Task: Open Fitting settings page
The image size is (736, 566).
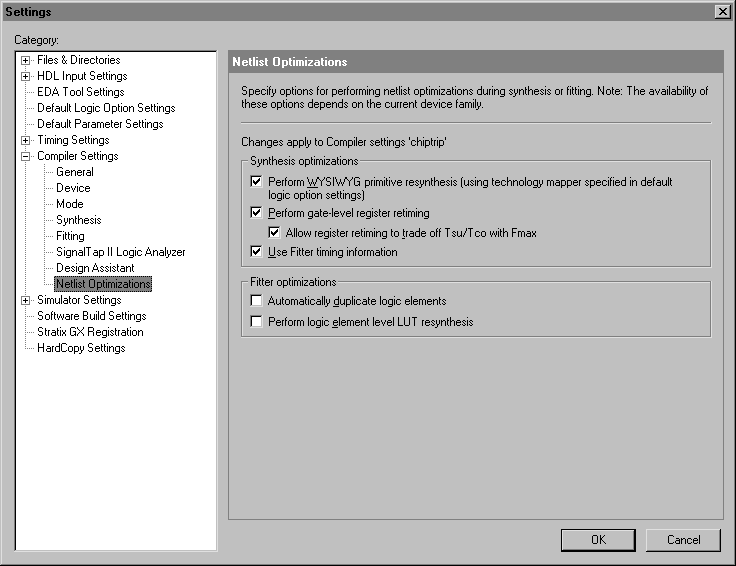Action: [x=70, y=236]
